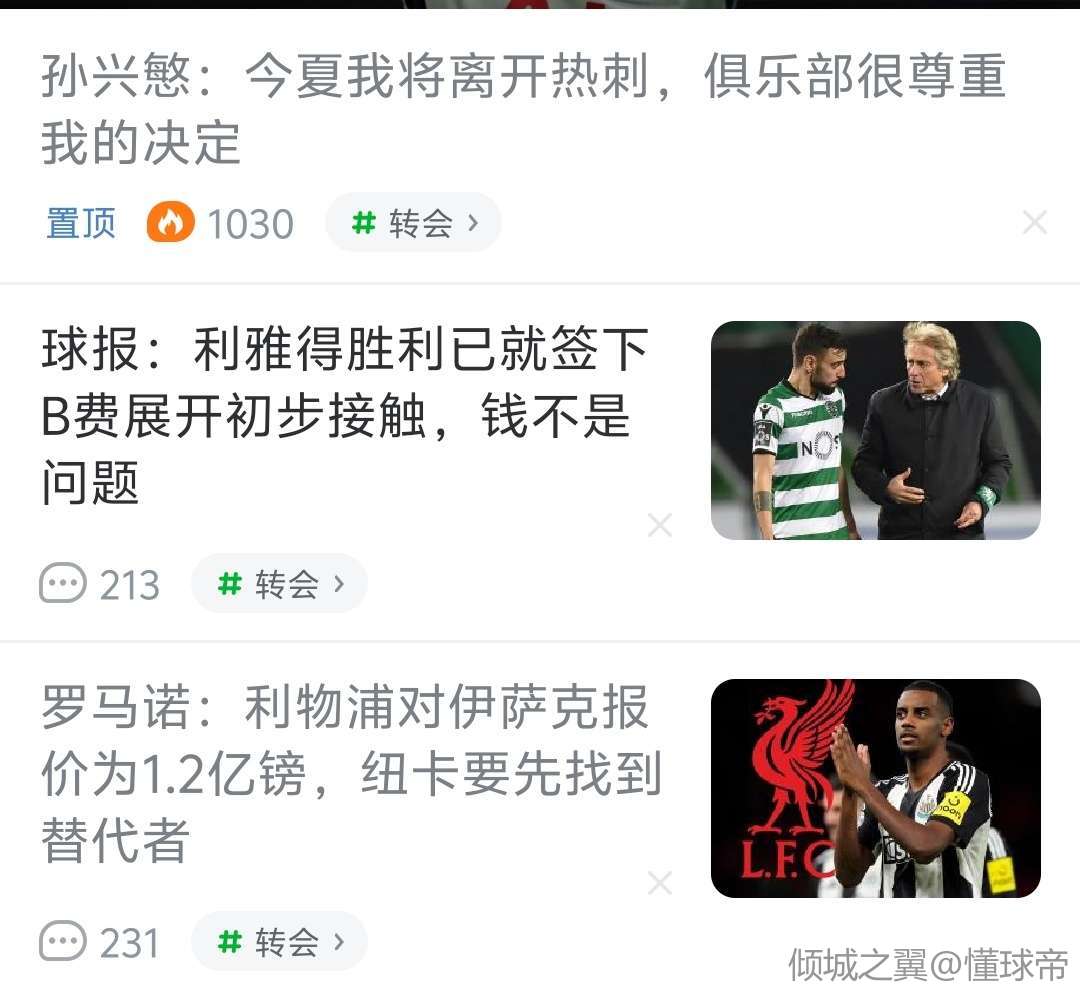Expand 转会 tag chevron under B费 article

coord(338,584)
